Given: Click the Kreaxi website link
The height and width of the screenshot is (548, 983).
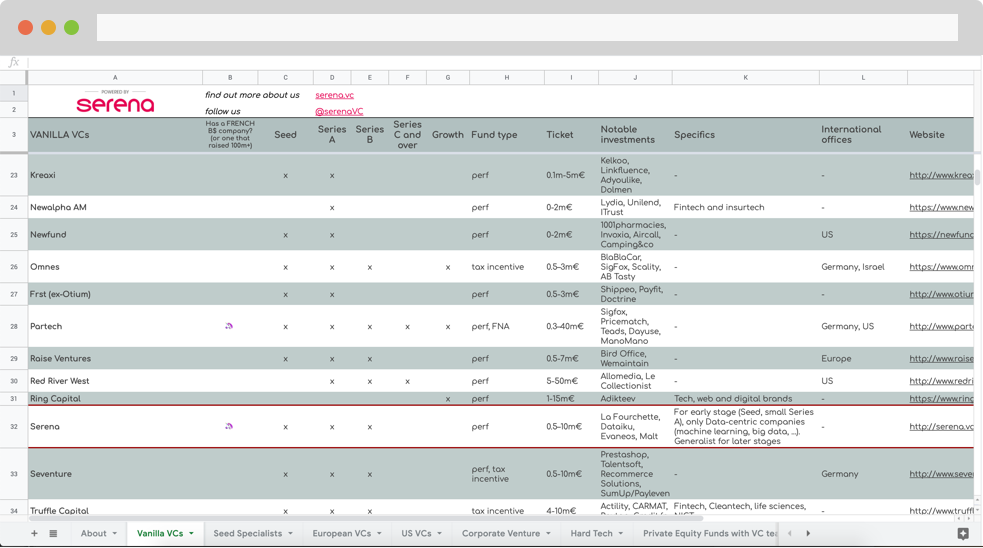Looking at the screenshot, I should (x=940, y=175).
